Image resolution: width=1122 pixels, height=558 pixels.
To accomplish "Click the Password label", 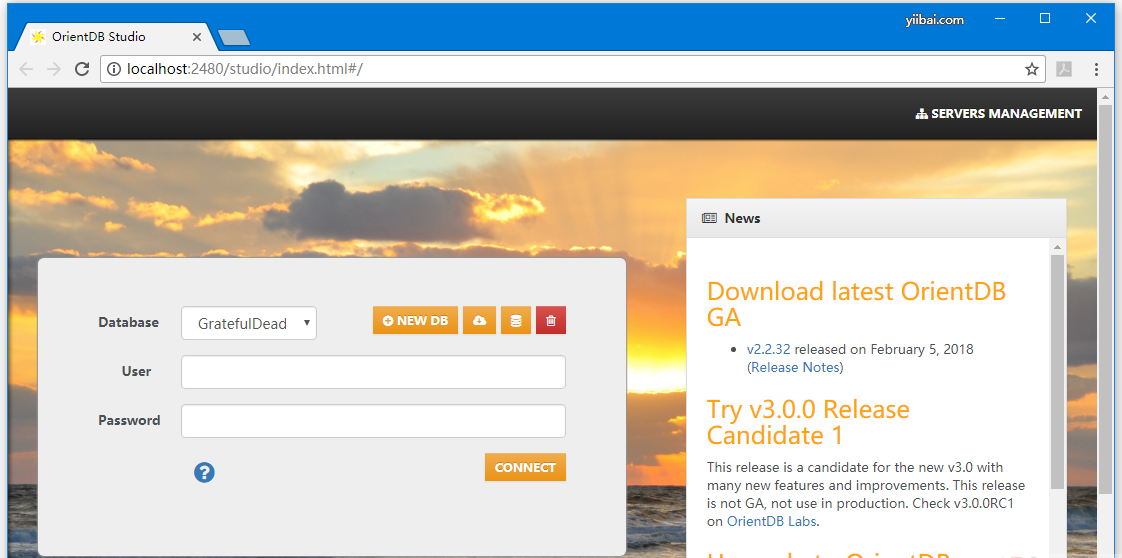I will point(129,420).
